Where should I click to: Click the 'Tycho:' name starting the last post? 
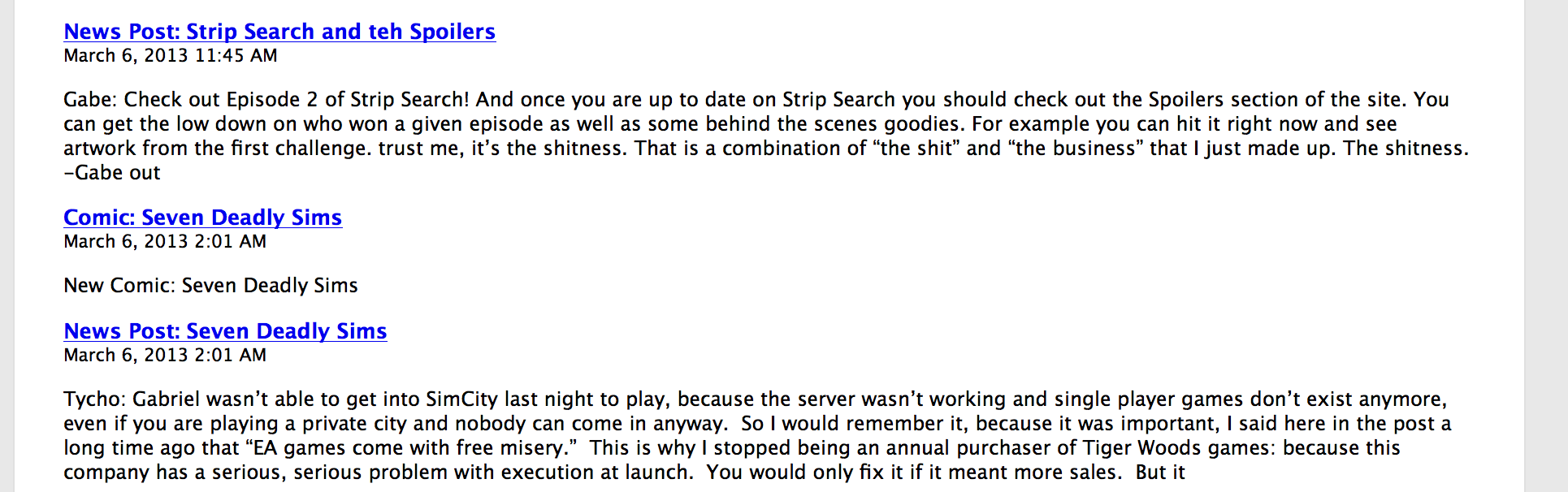click(95, 399)
